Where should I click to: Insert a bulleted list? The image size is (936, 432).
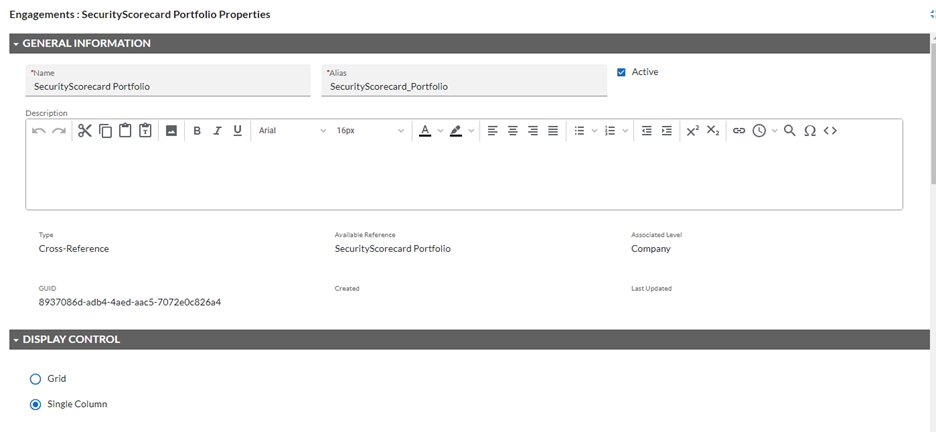tap(579, 131)
